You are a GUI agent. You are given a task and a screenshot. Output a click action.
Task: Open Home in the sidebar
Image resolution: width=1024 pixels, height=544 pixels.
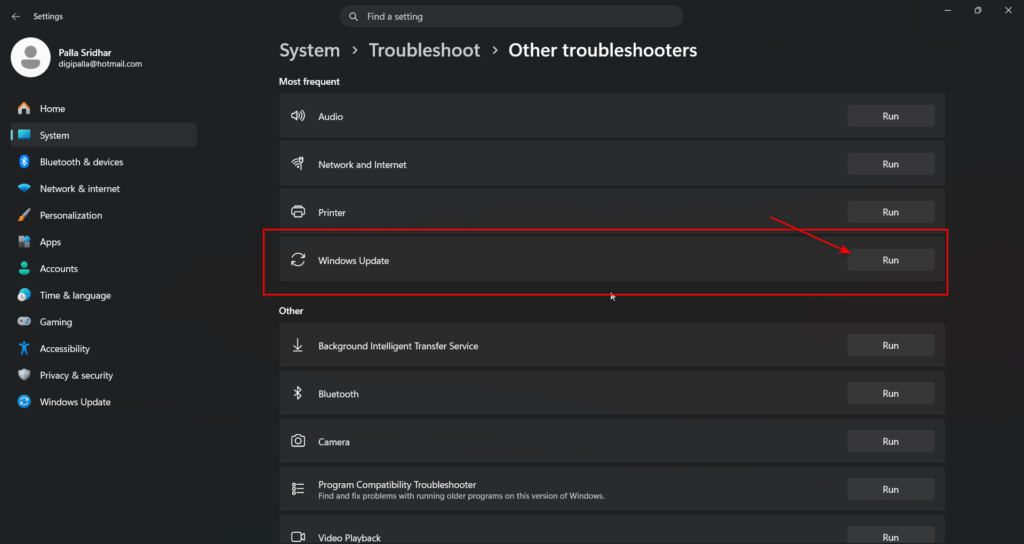[104, 108]
